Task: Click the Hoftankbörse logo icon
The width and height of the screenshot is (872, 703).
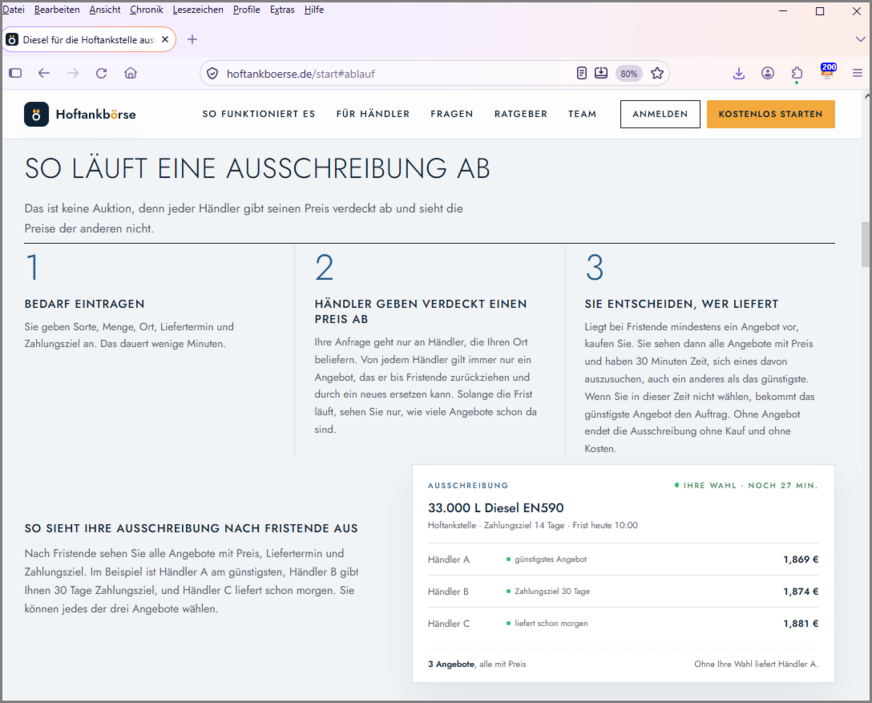Action: point(36,115)
